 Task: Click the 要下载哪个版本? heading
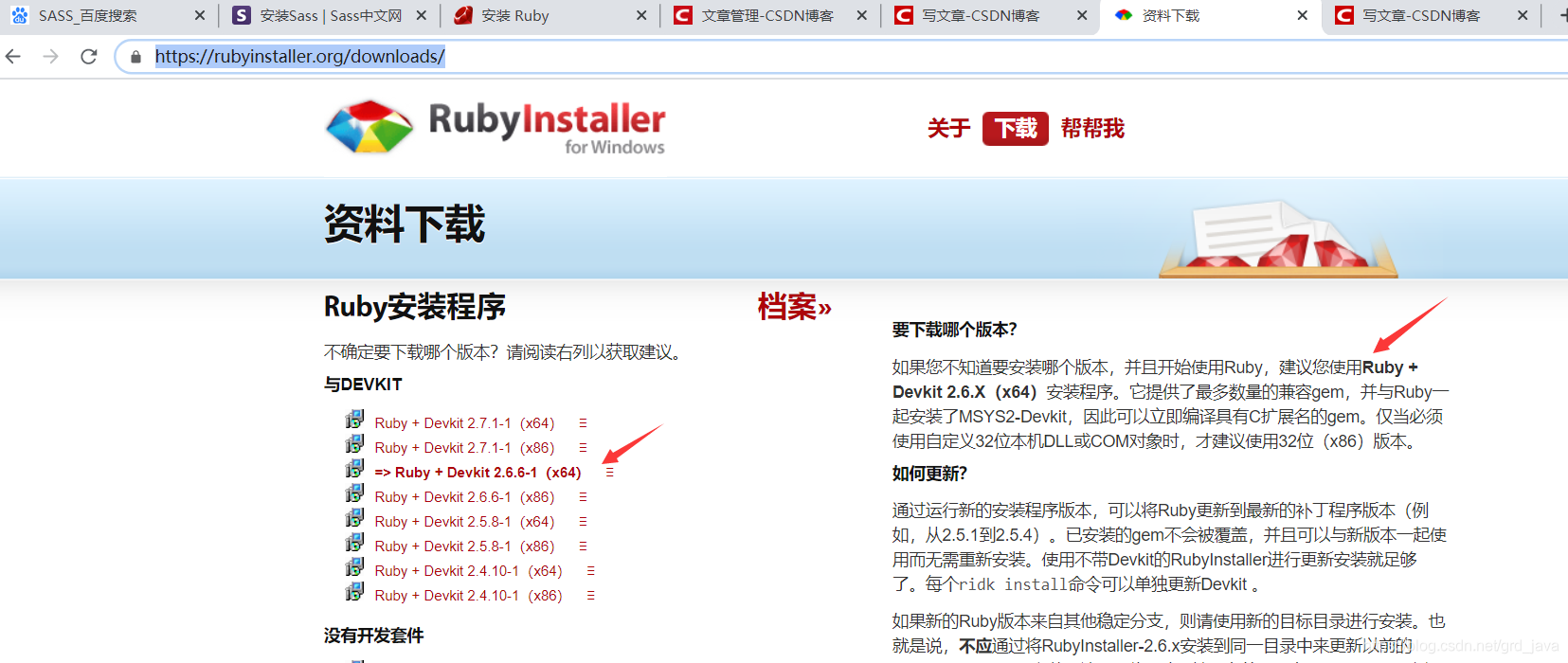pos(954,330)
